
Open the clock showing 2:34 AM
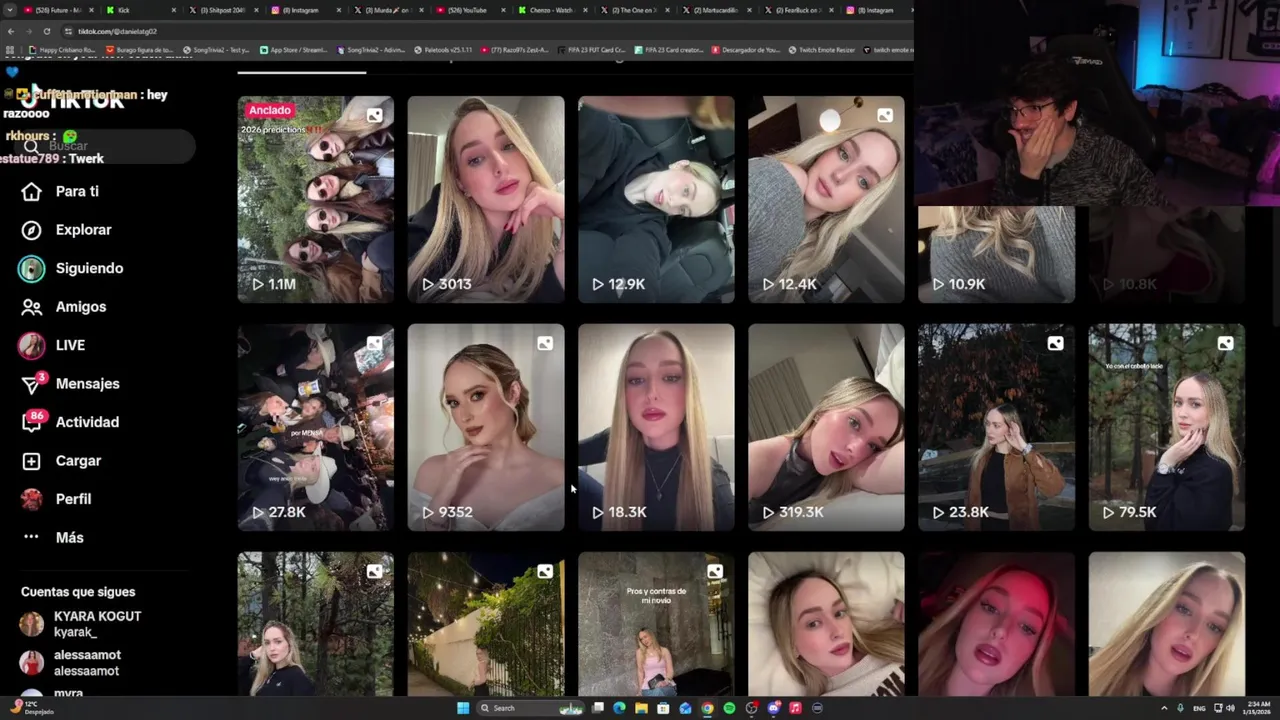(1257, 708)
